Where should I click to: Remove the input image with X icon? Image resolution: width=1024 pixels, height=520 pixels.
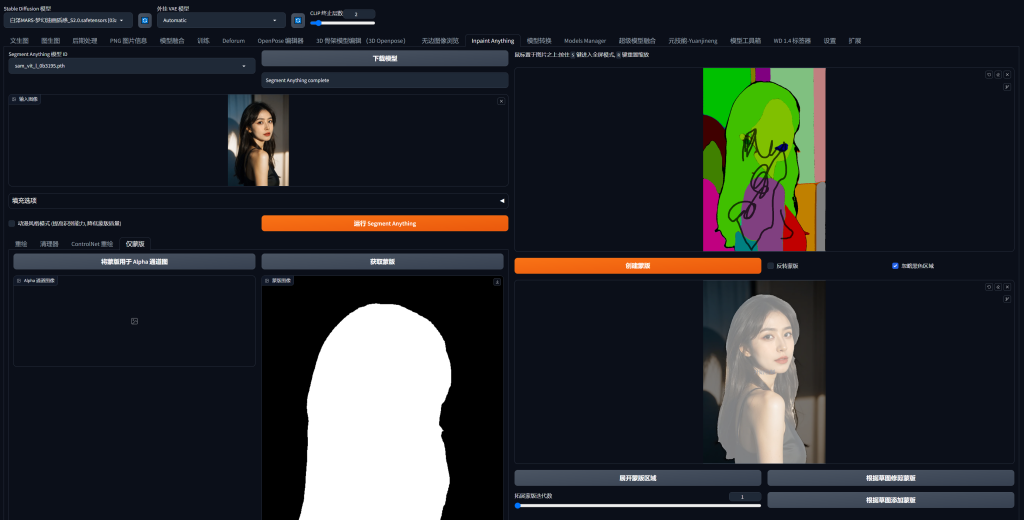pos(501,100)
